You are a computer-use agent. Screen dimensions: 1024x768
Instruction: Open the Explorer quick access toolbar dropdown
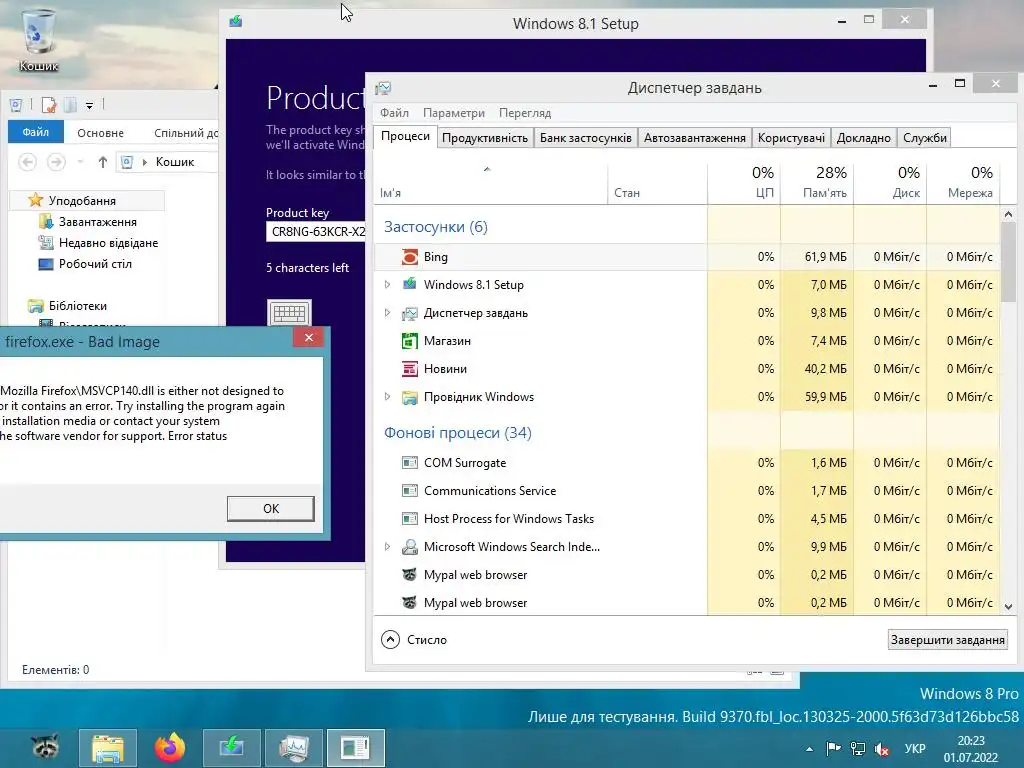(89, 105)
